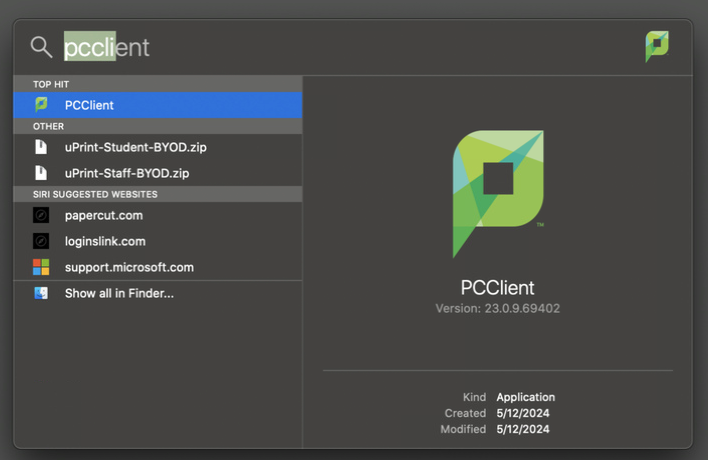
Task: Click Microsoft logo beside support.microsoft.com
Action: 41,267
